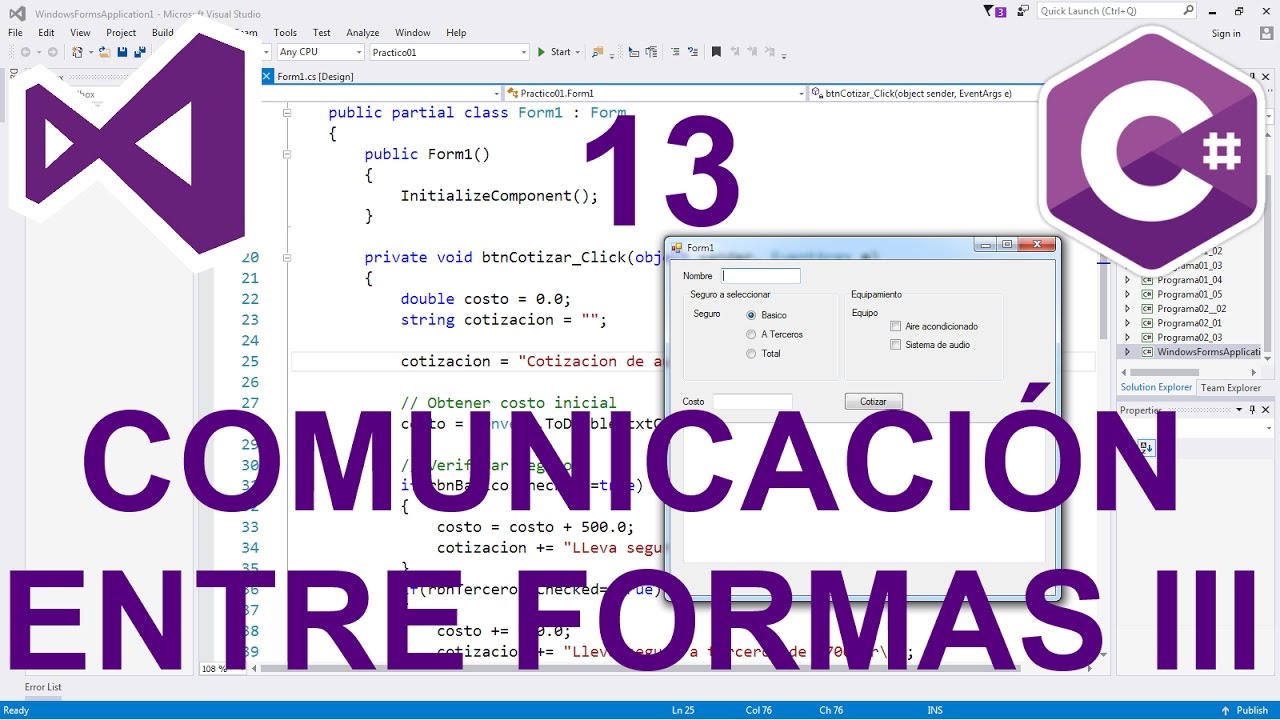The image size is (1280, 720).
Task: Click the Navigate Backward arrow icon
Action: [x=25, y=52]
